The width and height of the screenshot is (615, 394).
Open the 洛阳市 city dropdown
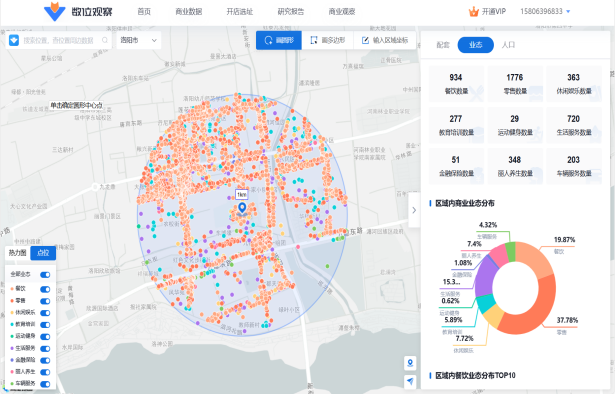coord(138,40)
